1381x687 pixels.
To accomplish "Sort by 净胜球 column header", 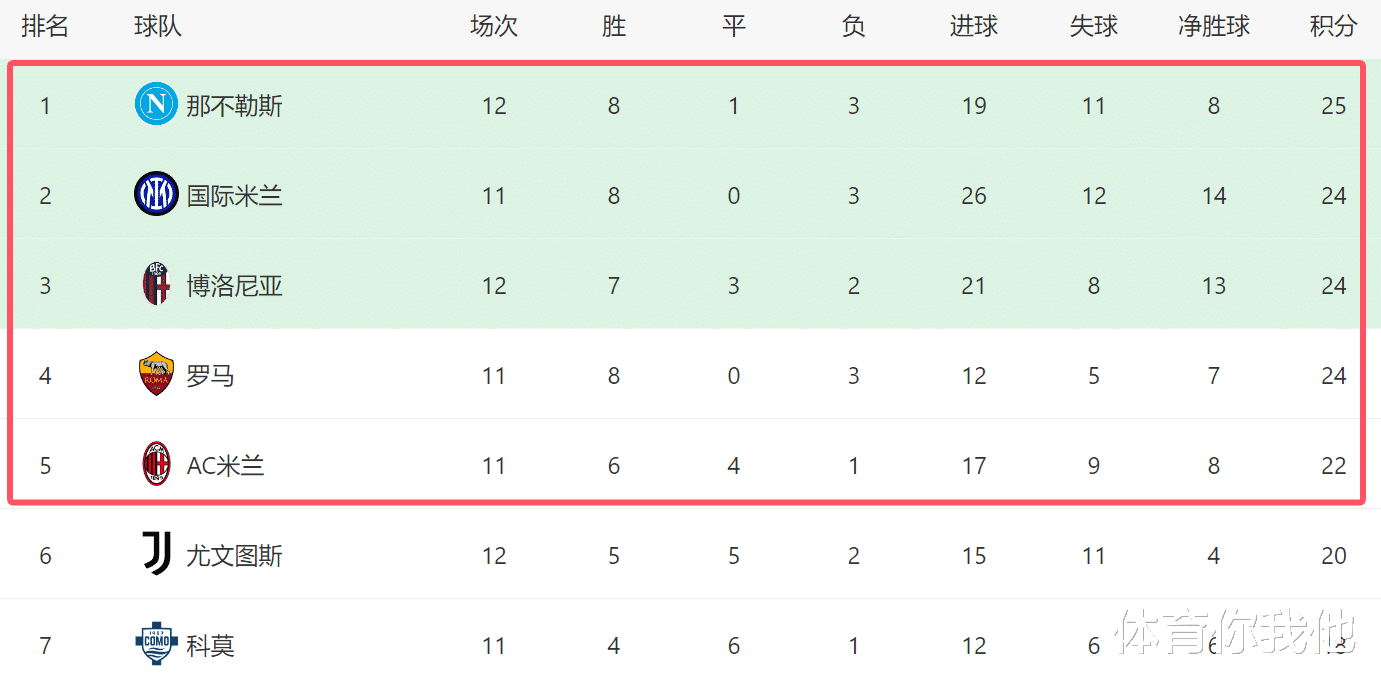I will (1213, 26).
